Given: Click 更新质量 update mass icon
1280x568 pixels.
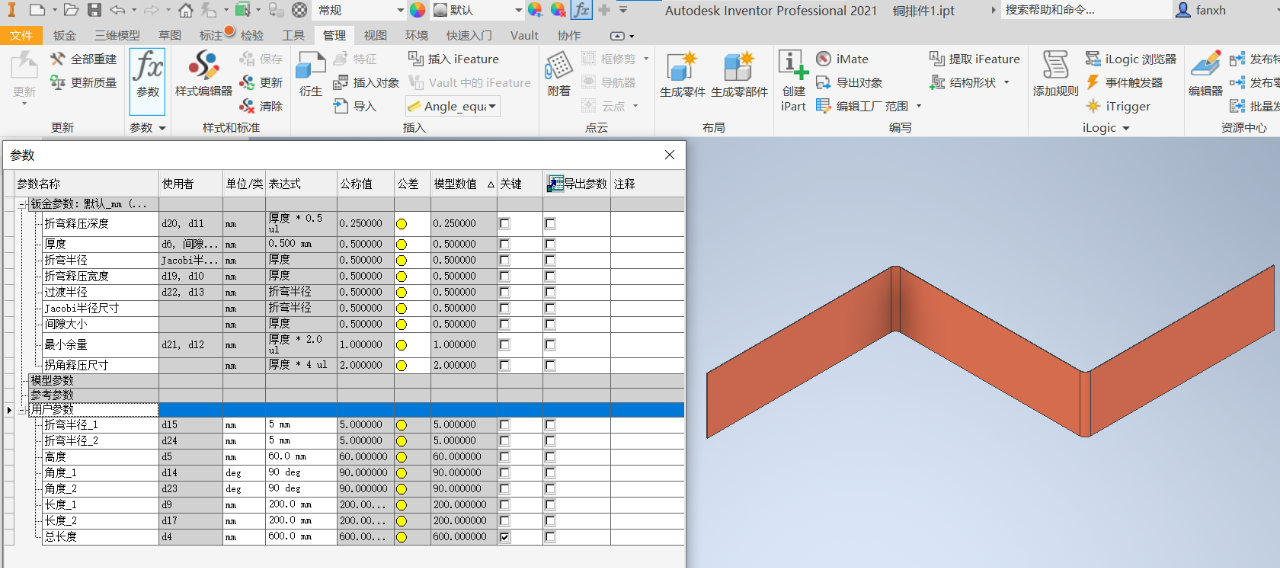Looking at the screenshot, I should [58, 83].
